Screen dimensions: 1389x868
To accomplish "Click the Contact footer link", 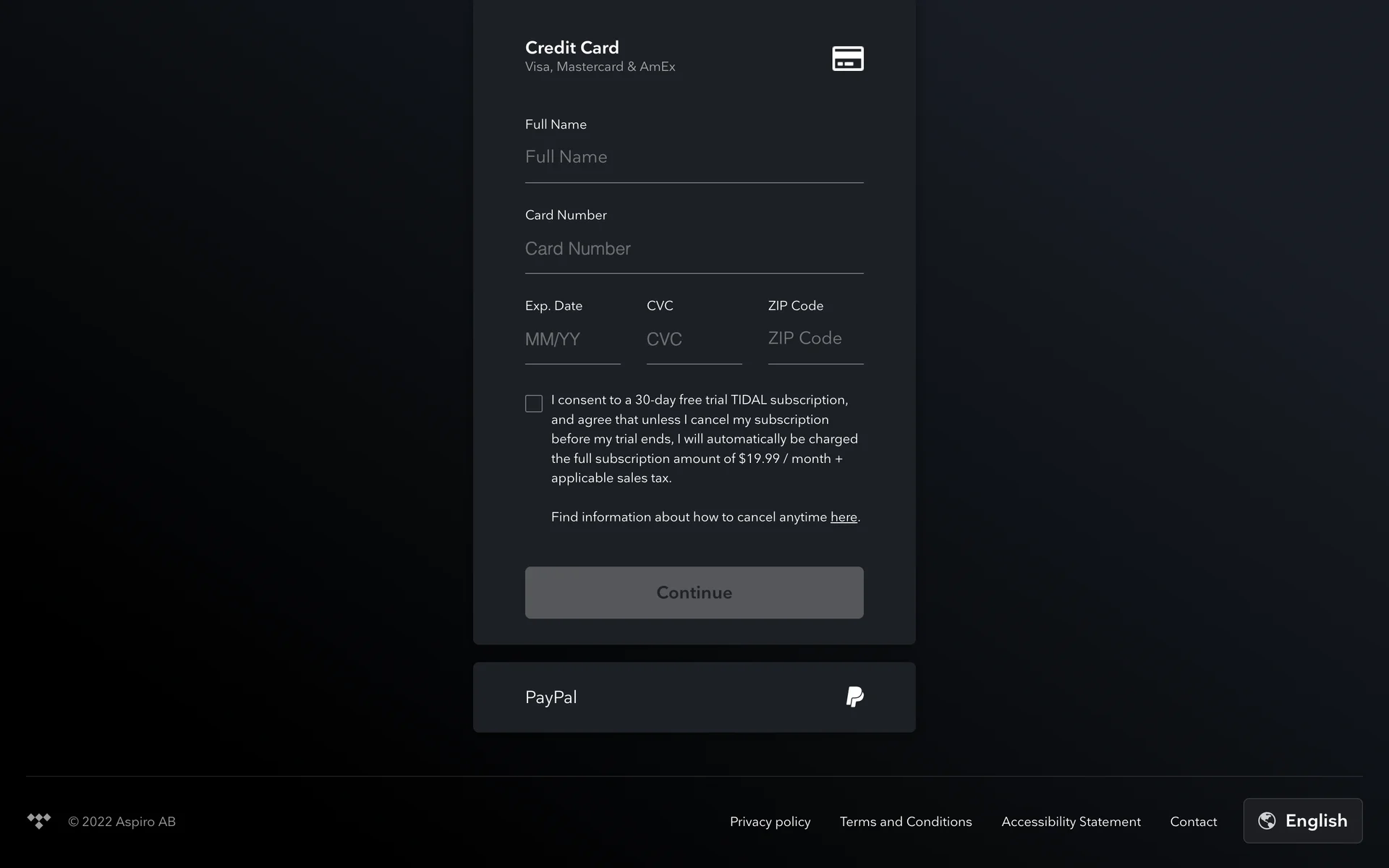I will click(x=1193, y=822).
